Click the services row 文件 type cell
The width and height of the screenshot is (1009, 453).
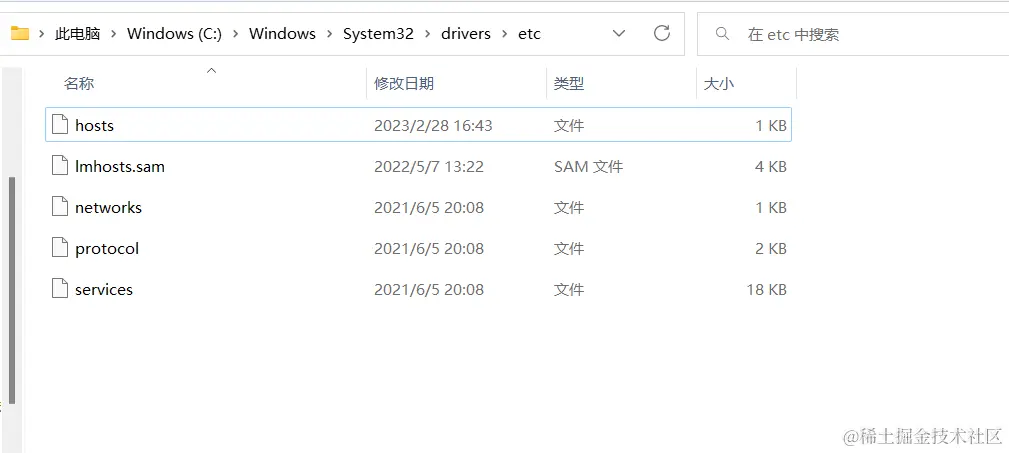(569, 290)
